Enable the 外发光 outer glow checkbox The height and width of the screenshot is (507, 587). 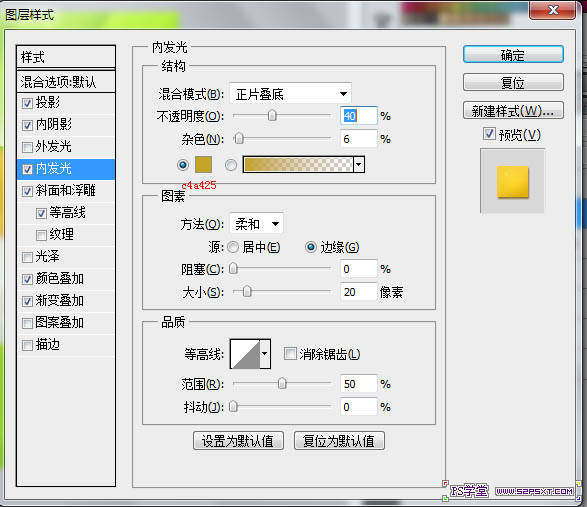(x=27, y=147)
